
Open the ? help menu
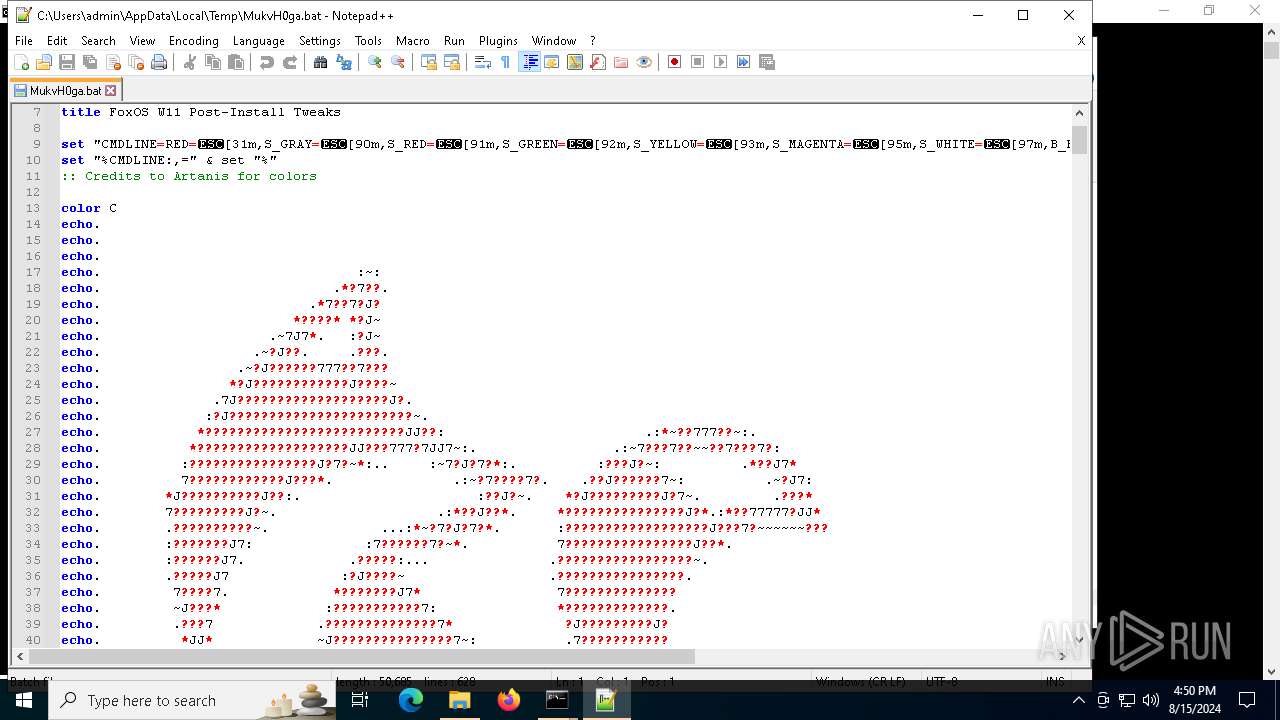point(592,41)
